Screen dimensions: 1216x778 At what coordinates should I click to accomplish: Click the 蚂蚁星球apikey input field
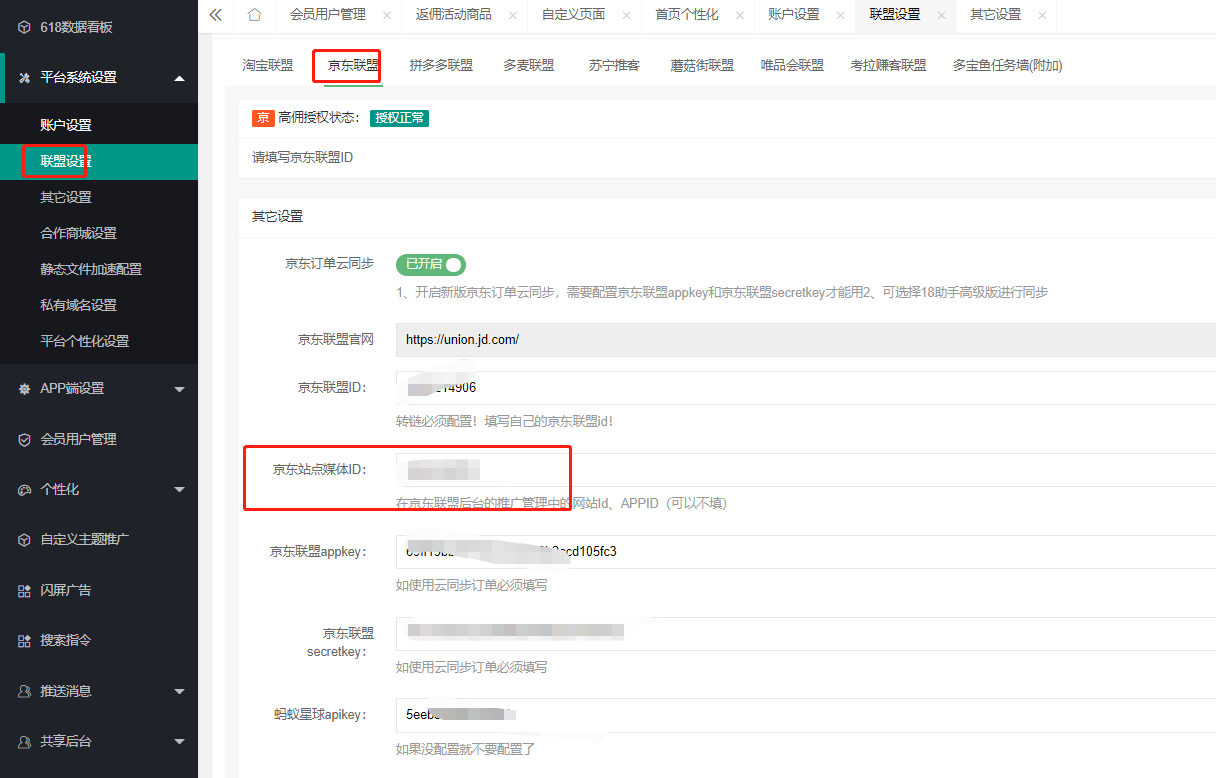[x=806, y=715]
